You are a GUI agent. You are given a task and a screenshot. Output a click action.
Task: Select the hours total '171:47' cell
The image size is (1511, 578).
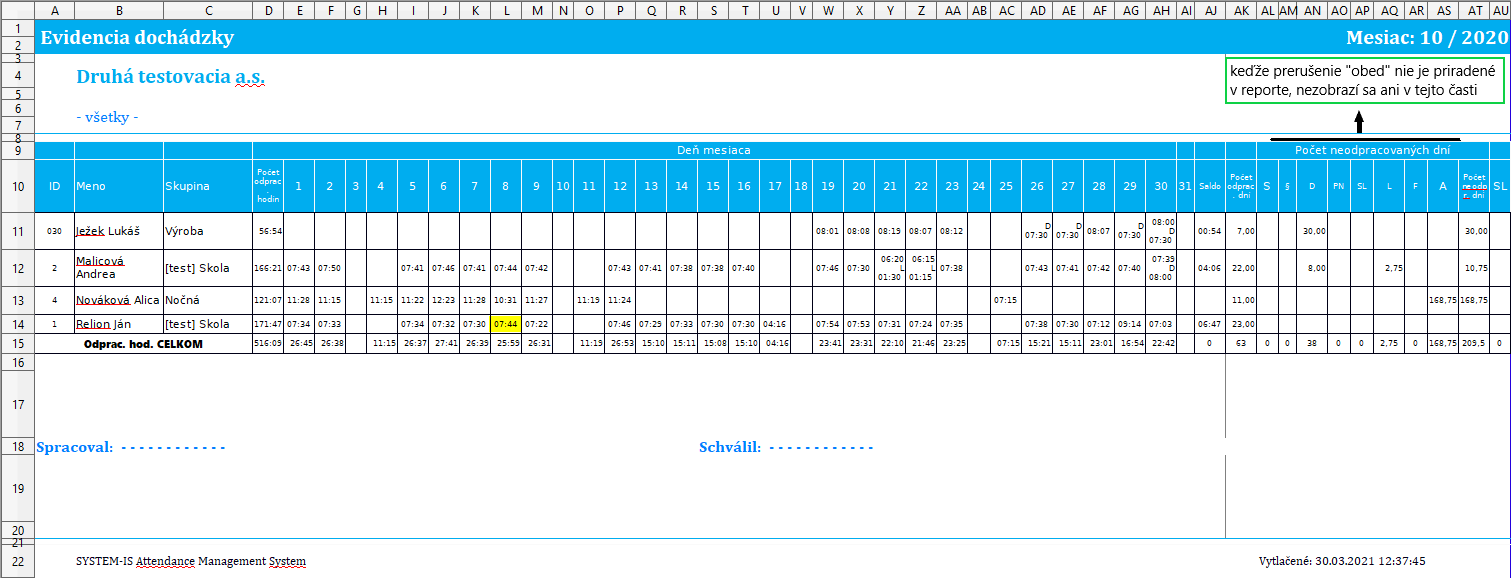(x=269, y=324)
